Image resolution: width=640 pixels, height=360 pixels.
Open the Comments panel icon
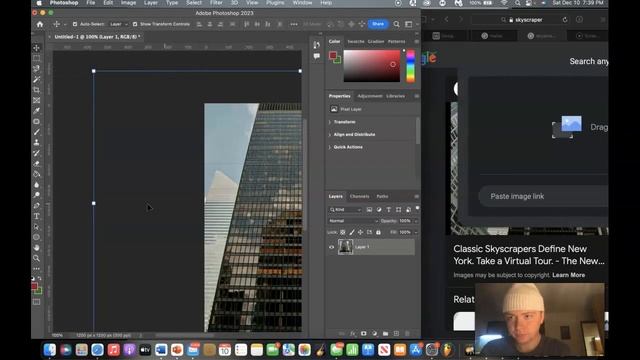click(x=317, y=56)
